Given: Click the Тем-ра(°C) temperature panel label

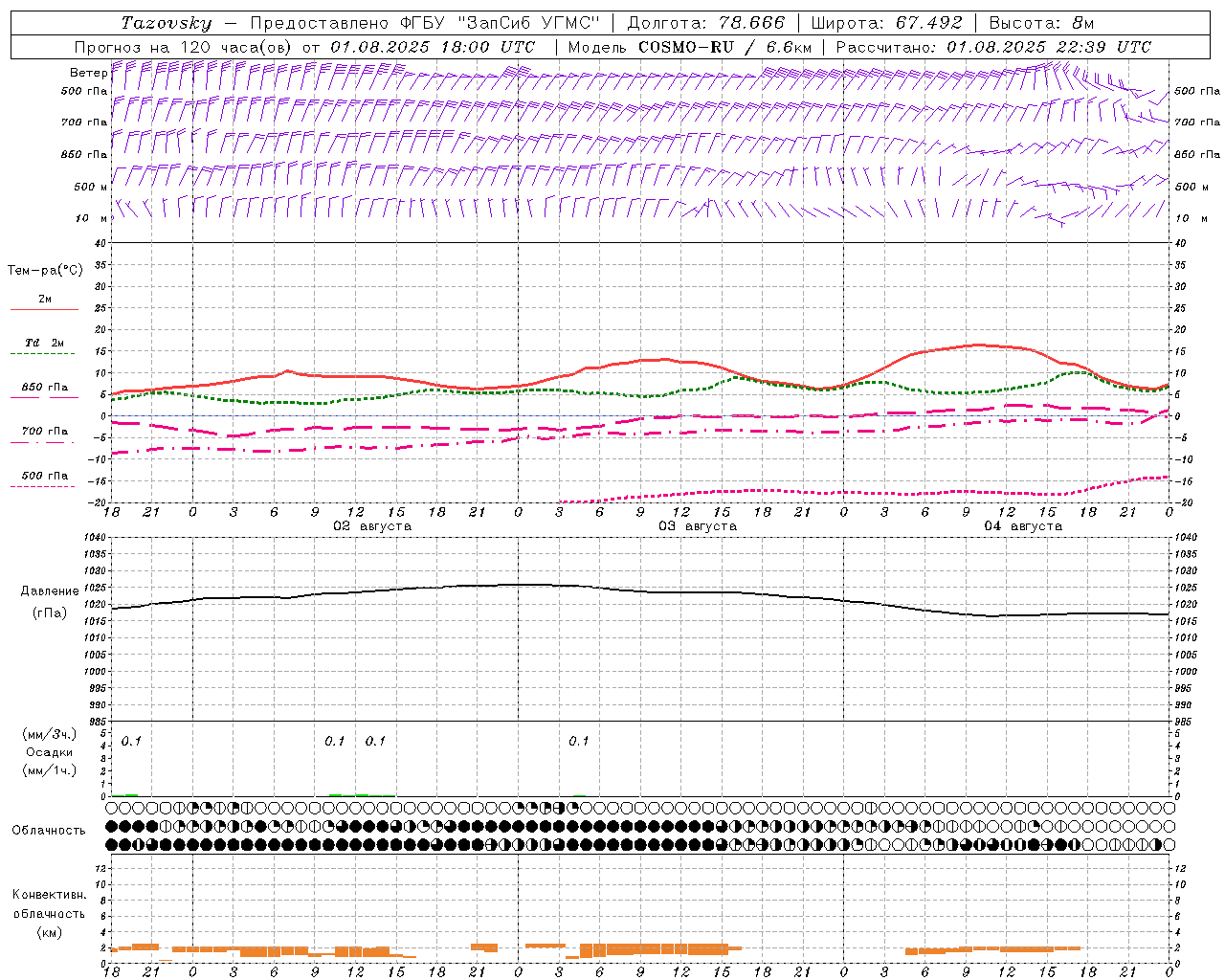Looking at the screenshot, I should [45, 271].
